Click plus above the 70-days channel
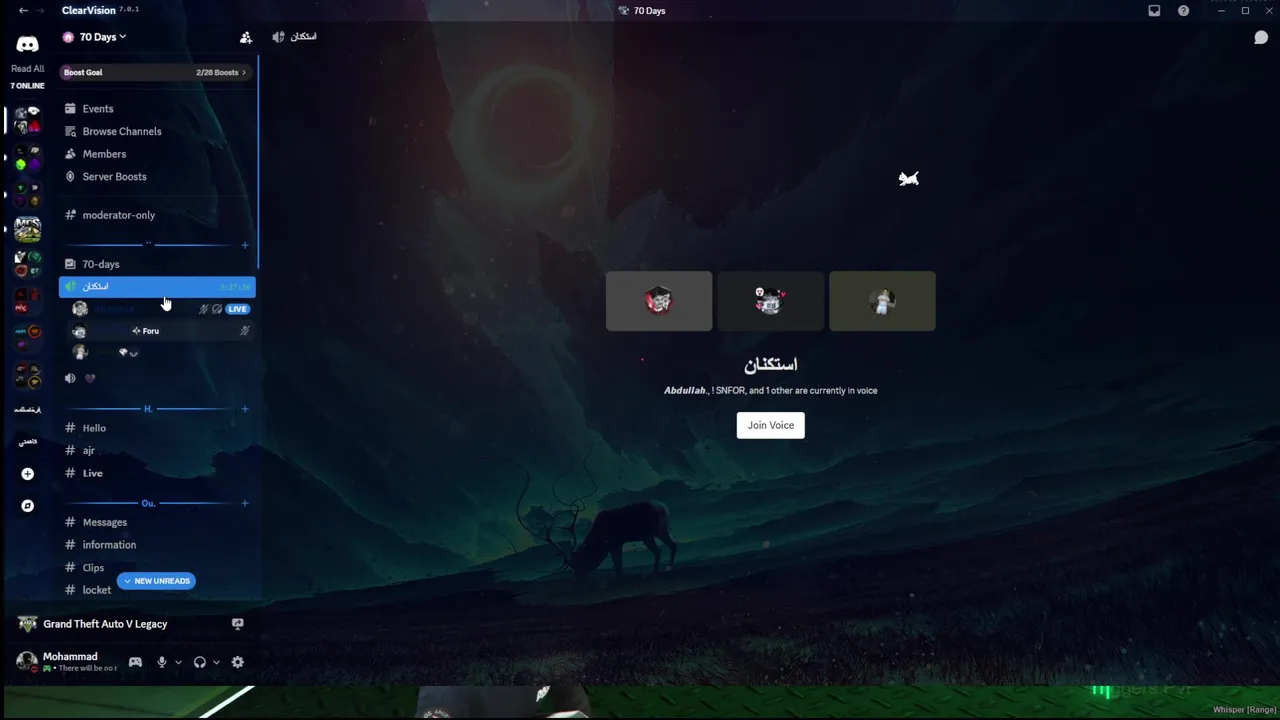1280x720 pixels. [x=245, y=245]
